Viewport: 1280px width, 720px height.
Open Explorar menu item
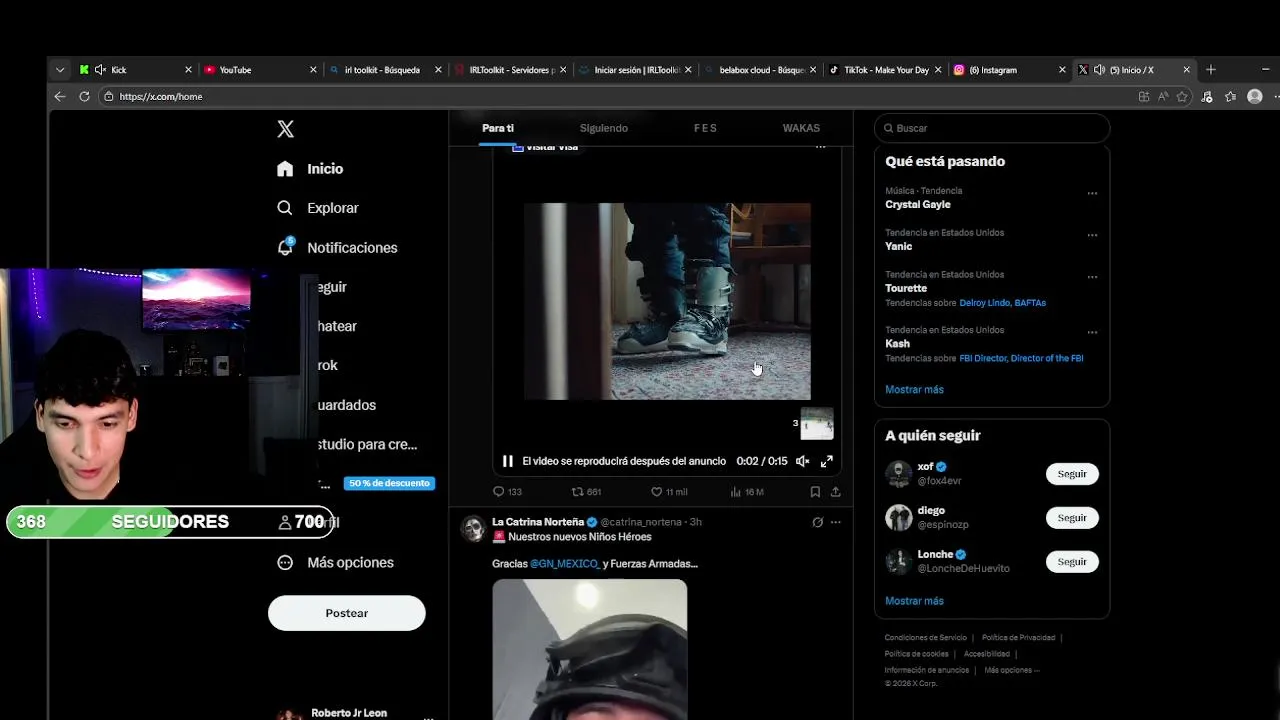click(333, 208)
